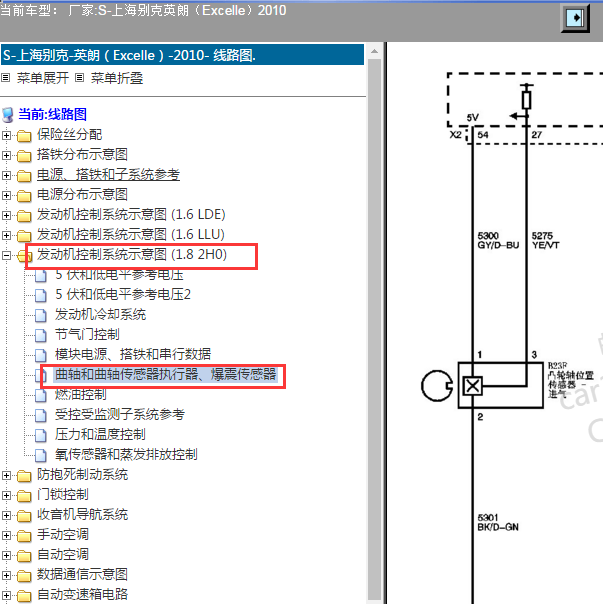Click the 手动空调 folder icon
This screenshot has width=603, height=604.
(x=24, y=536)
